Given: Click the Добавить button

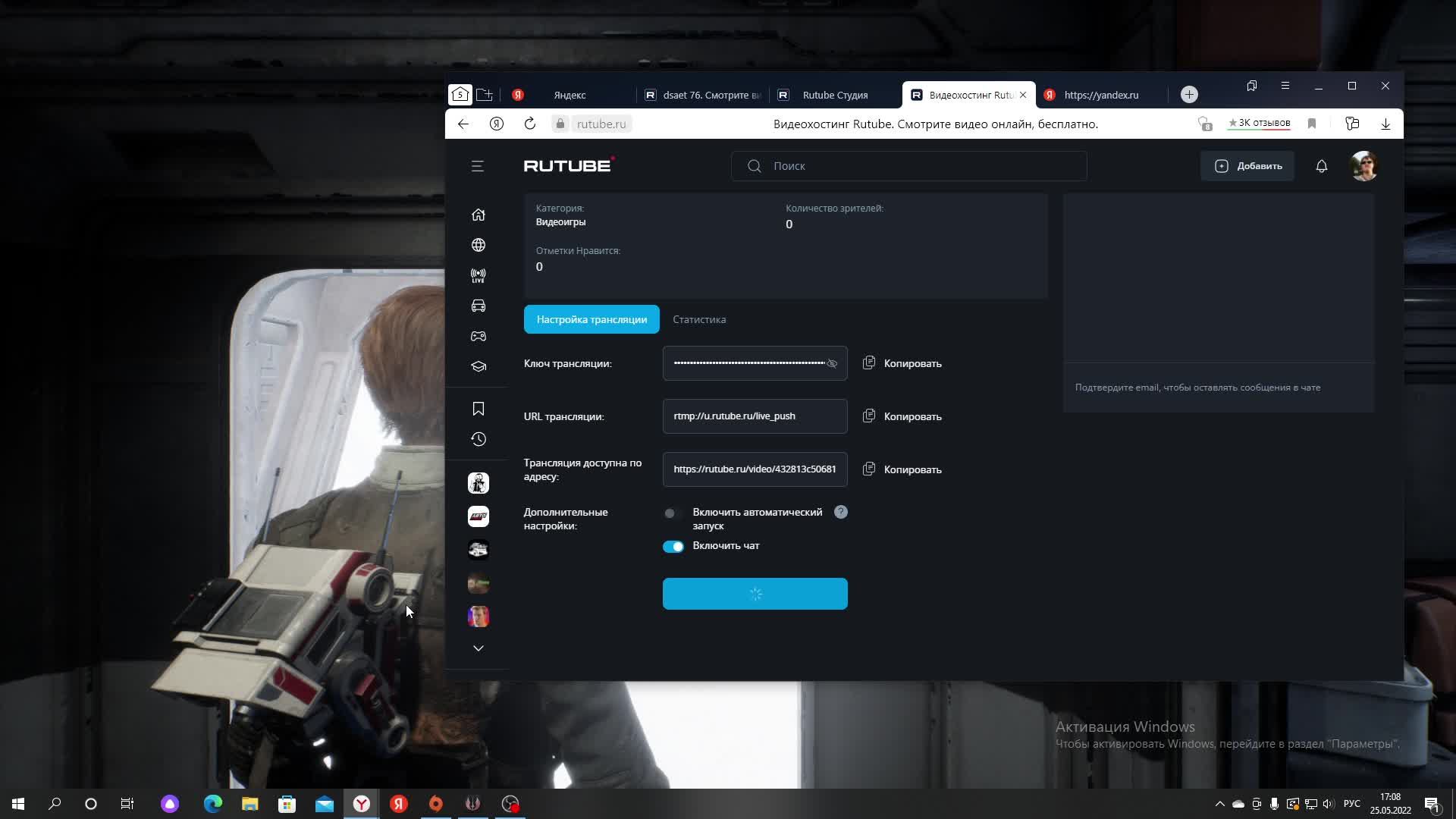Looking at the screenshot, I should [x=1247, y=166].
